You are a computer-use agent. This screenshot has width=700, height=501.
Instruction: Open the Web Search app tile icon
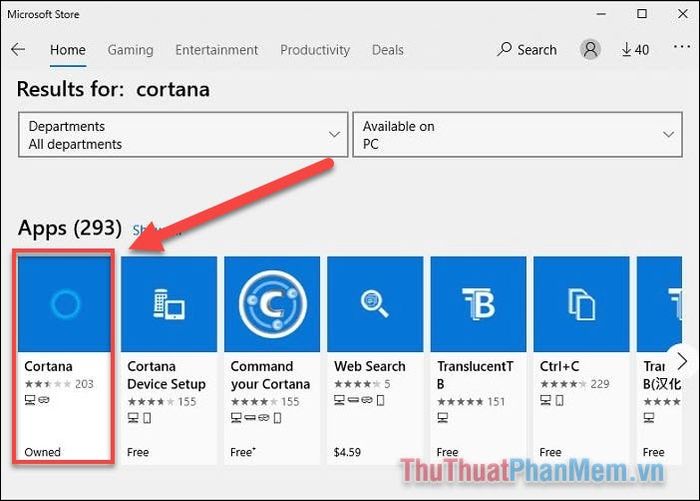pos(375,304)
